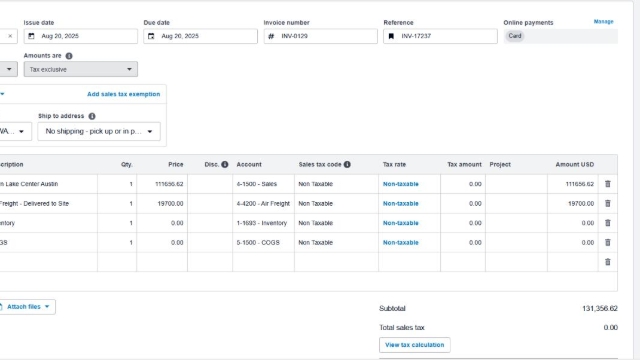Viewport: 640px width, 360px height.
Task: Click the Issue date field Aug 20, 2025
Action: [81, 36]
